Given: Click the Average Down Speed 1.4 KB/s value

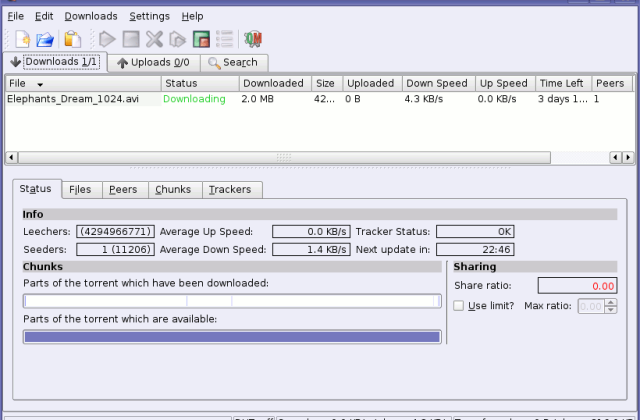Looking at the screenshot, I should [311, 249].
